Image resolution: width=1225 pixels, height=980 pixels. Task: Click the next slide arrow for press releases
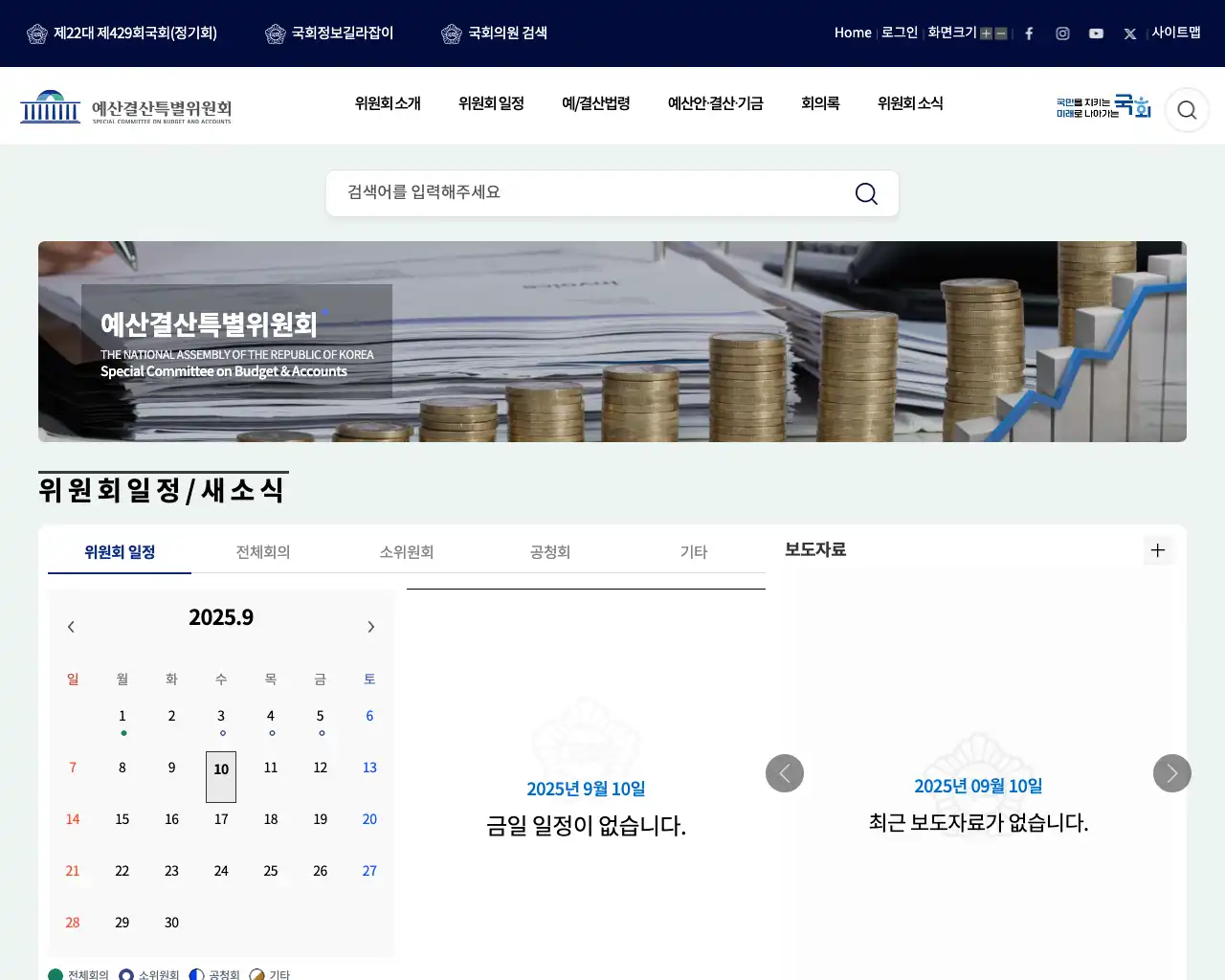1172,773
